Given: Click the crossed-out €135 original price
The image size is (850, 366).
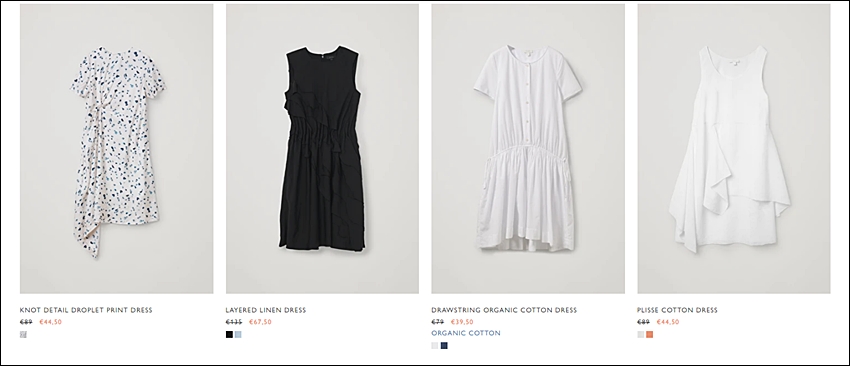Looking at the screenshot, I should click(x=234, y=322).
